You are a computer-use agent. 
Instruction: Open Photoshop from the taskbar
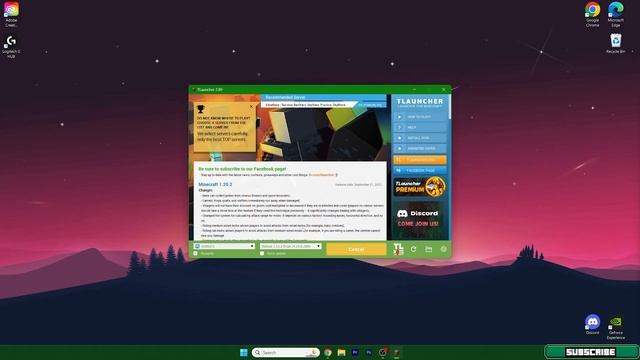369,352
